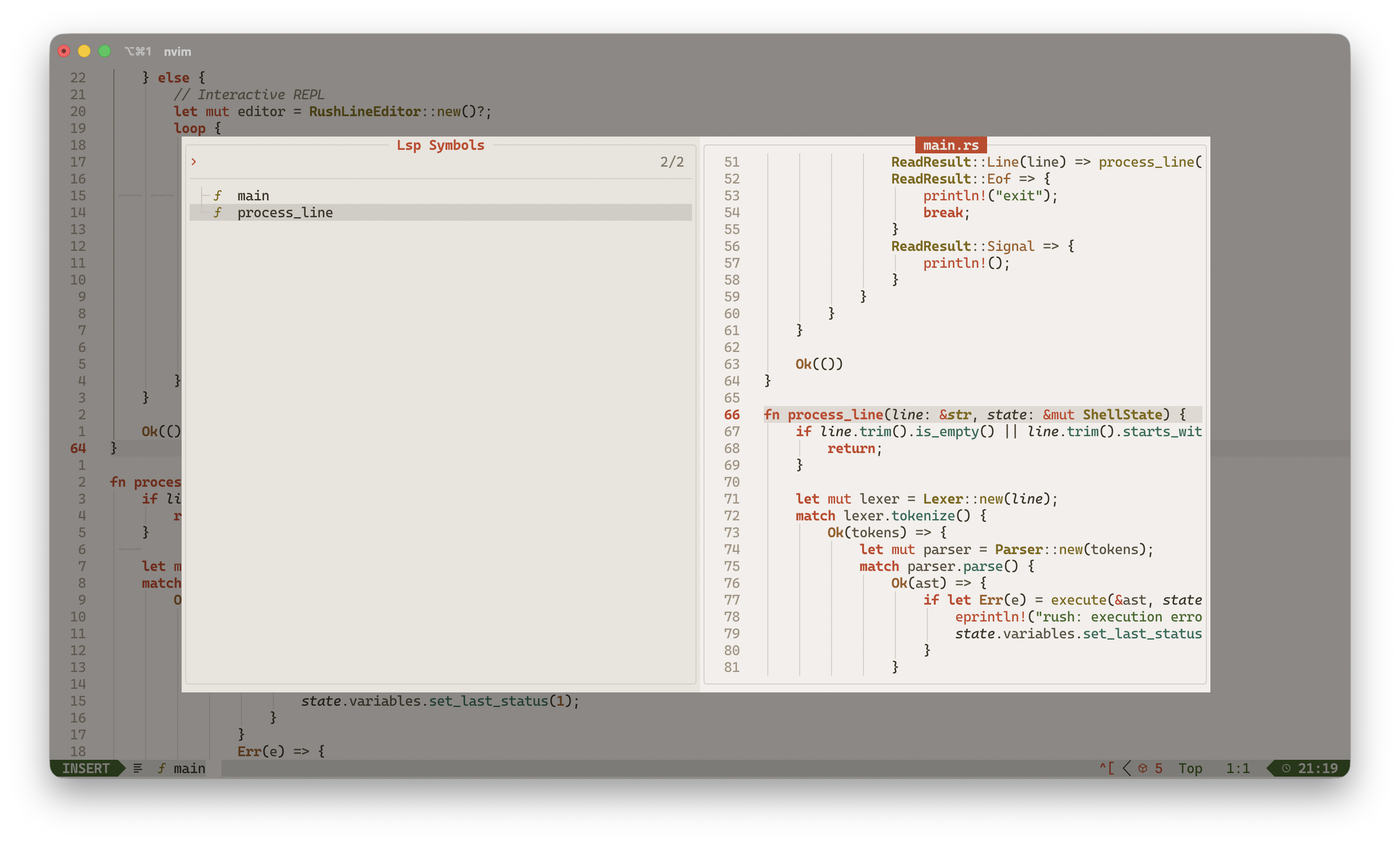Click the 'main' label in statusline
Image resolution: width=1400 pixels, height=844 pixels.
point(189,768)
